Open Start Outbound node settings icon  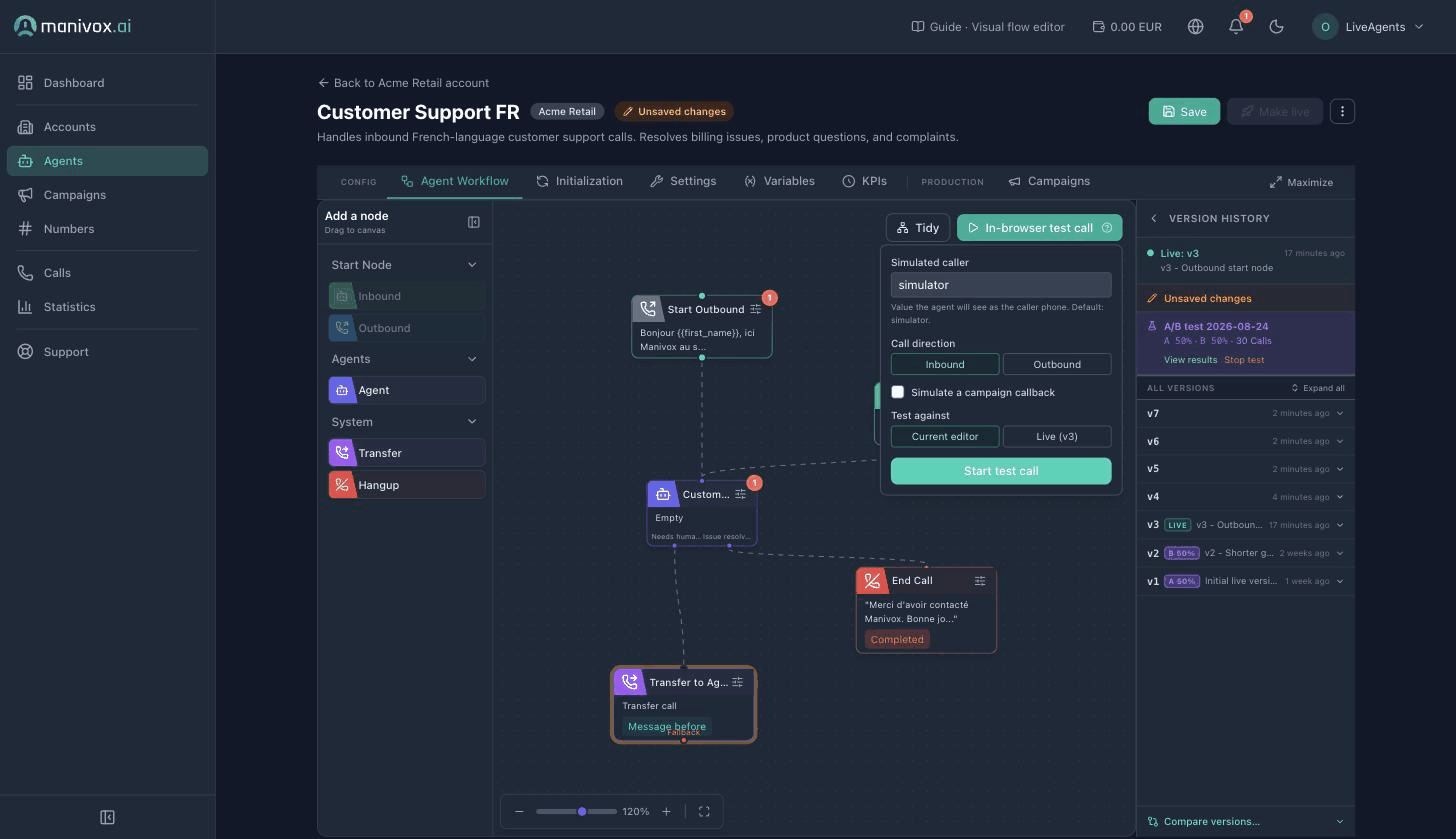point(756,309)
